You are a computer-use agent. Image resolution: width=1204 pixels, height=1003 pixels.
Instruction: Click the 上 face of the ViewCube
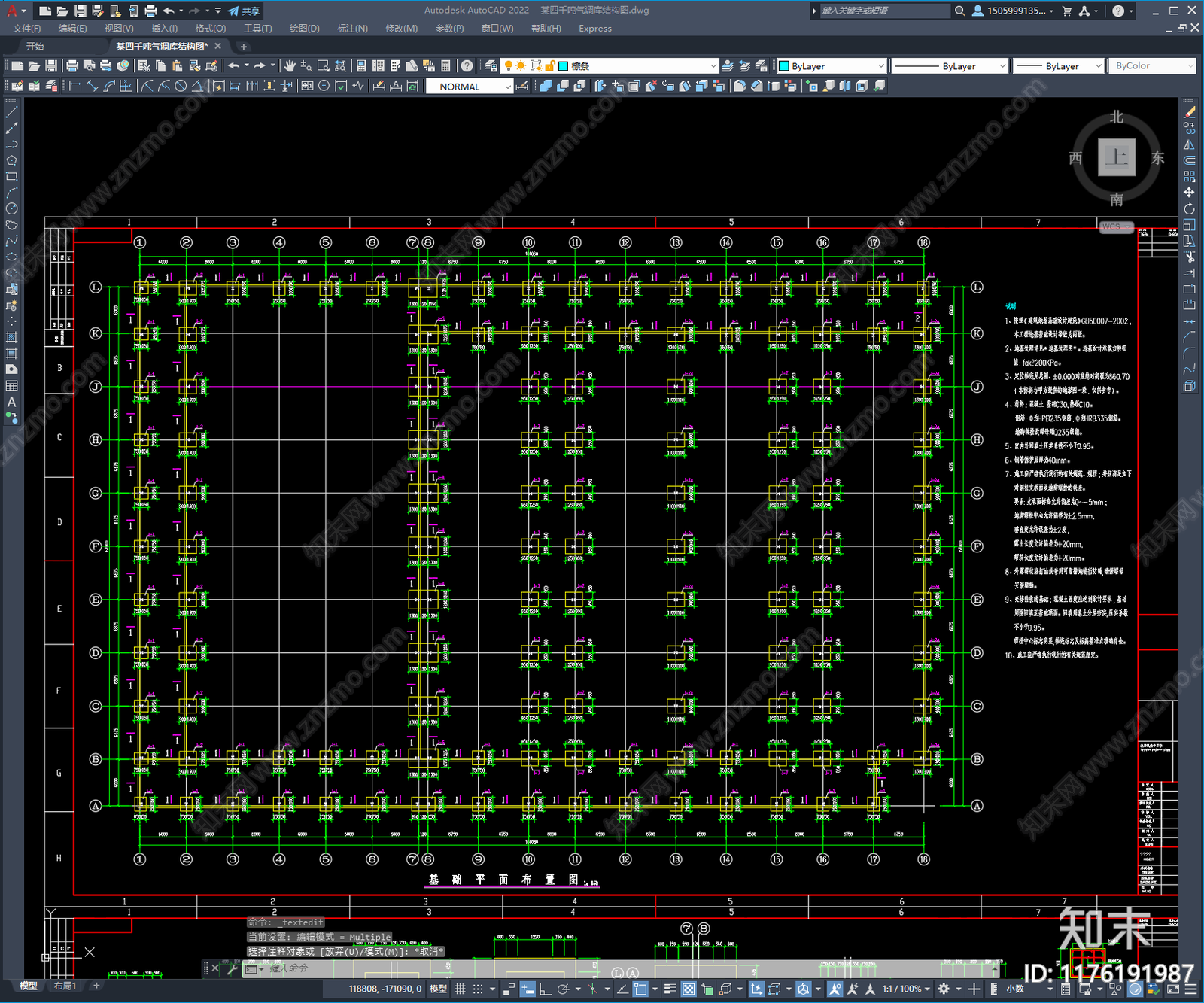click(1117, 157)
